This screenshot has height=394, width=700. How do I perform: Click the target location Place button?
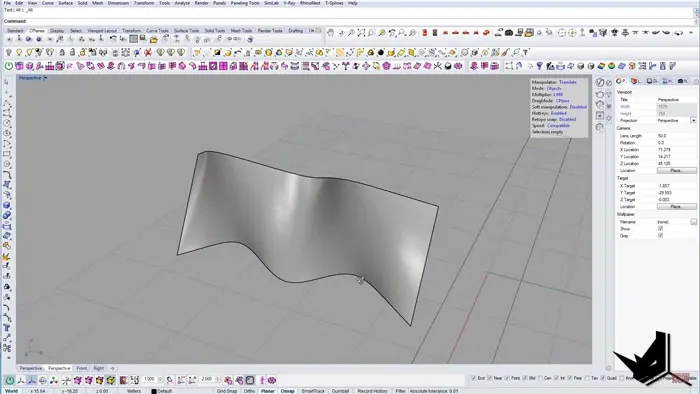pyautogui.click(x=676, y=207)
